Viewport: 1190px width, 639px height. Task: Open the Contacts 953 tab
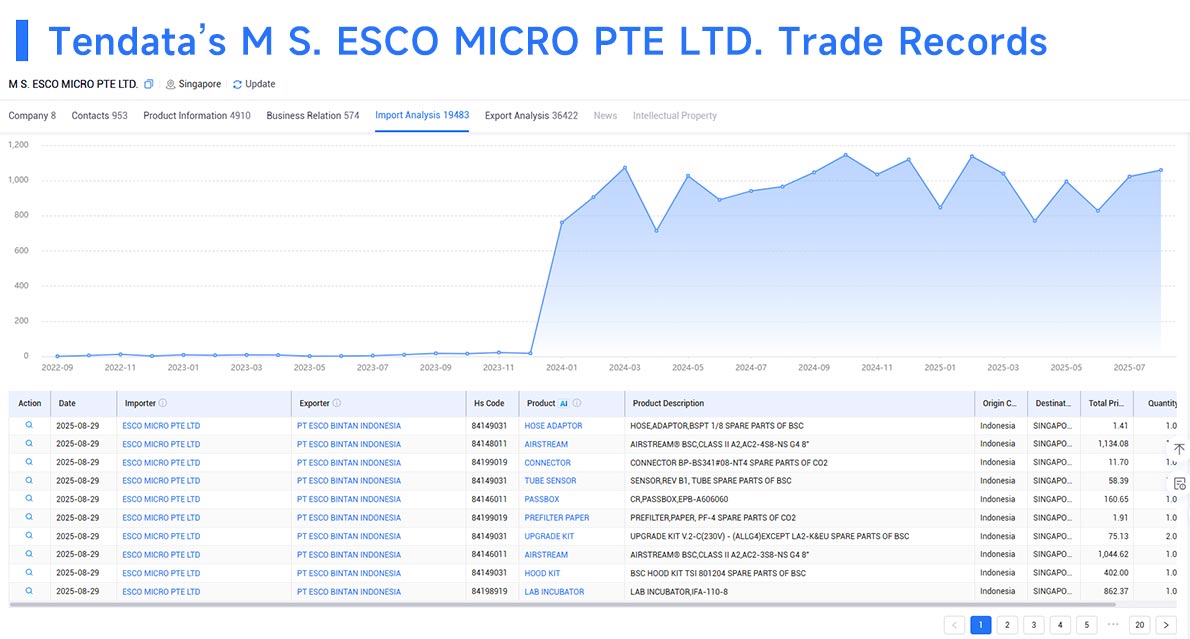[99, 115]
